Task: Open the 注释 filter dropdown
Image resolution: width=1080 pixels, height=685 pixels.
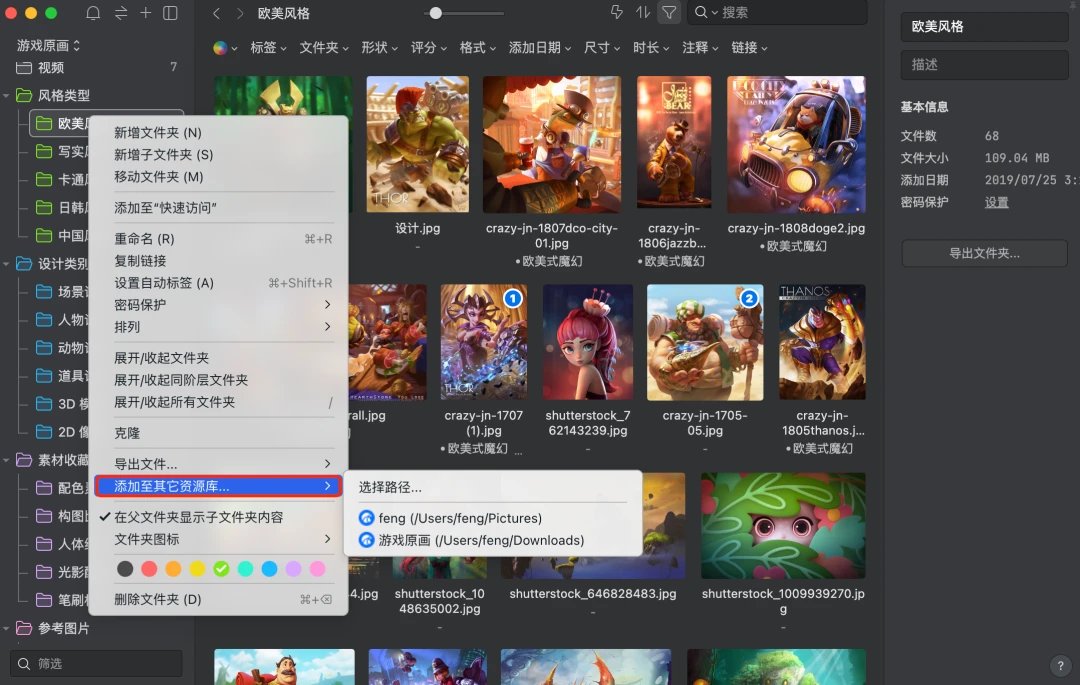Action: click(x=700, y=48)
